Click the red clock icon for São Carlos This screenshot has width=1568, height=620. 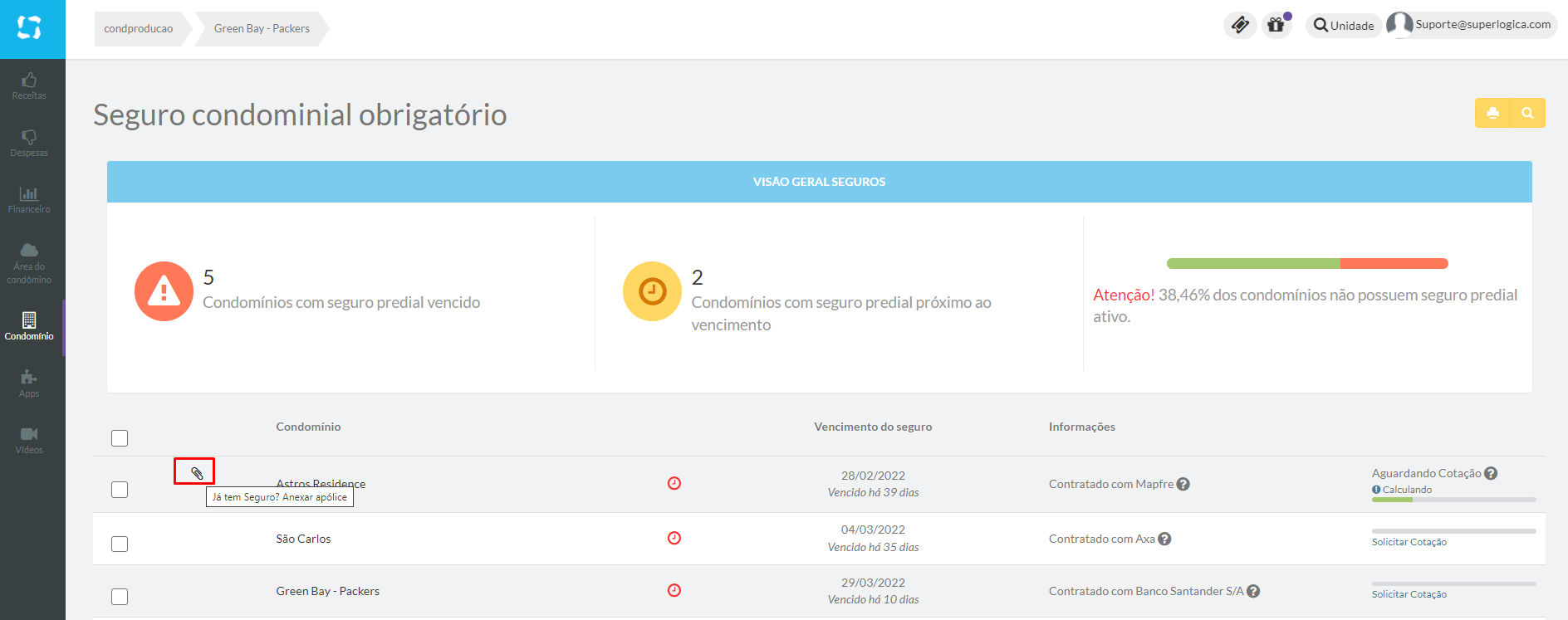(x=674, y=538)
